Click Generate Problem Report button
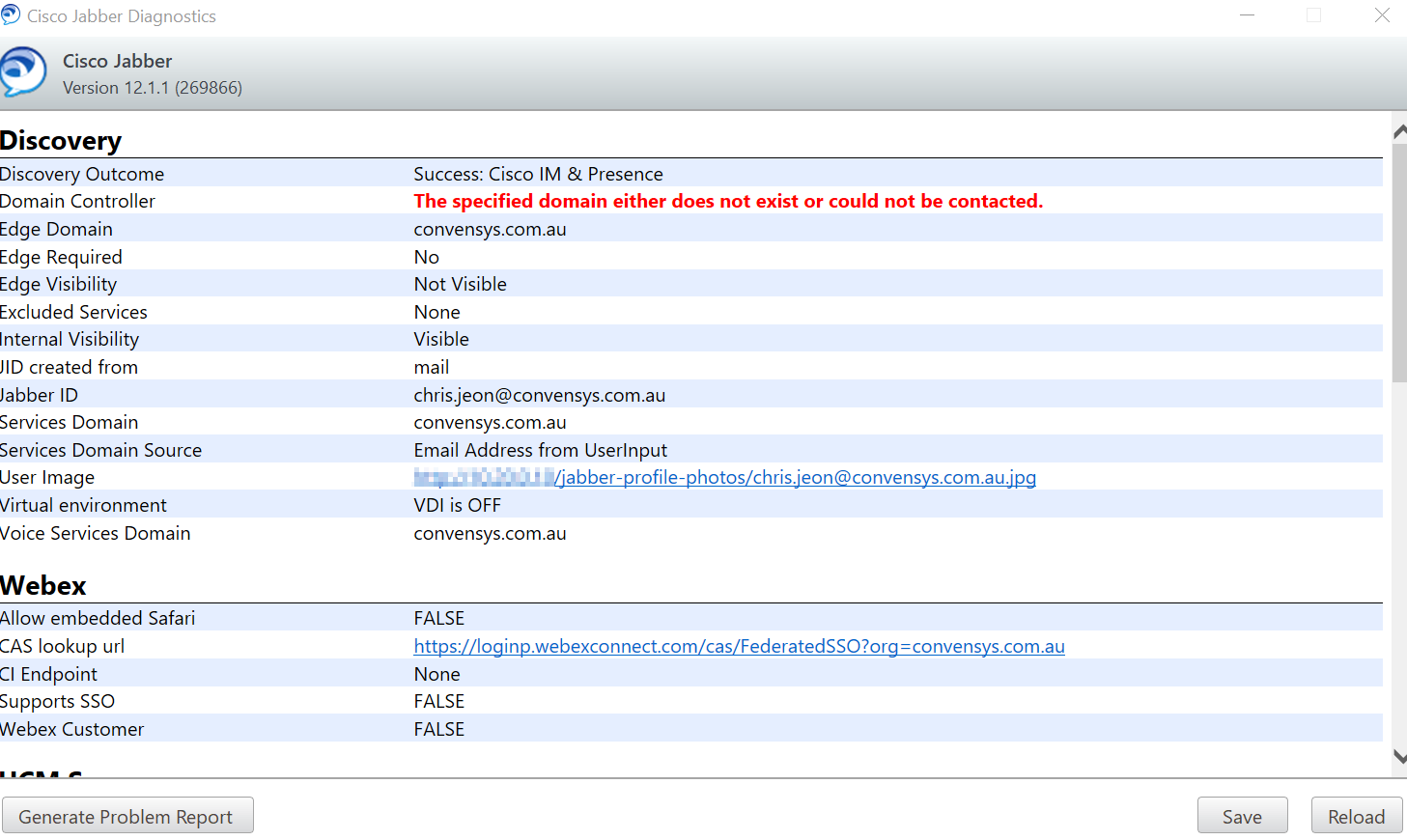Viewport: 1407px width, 840px height. (127, 816)
